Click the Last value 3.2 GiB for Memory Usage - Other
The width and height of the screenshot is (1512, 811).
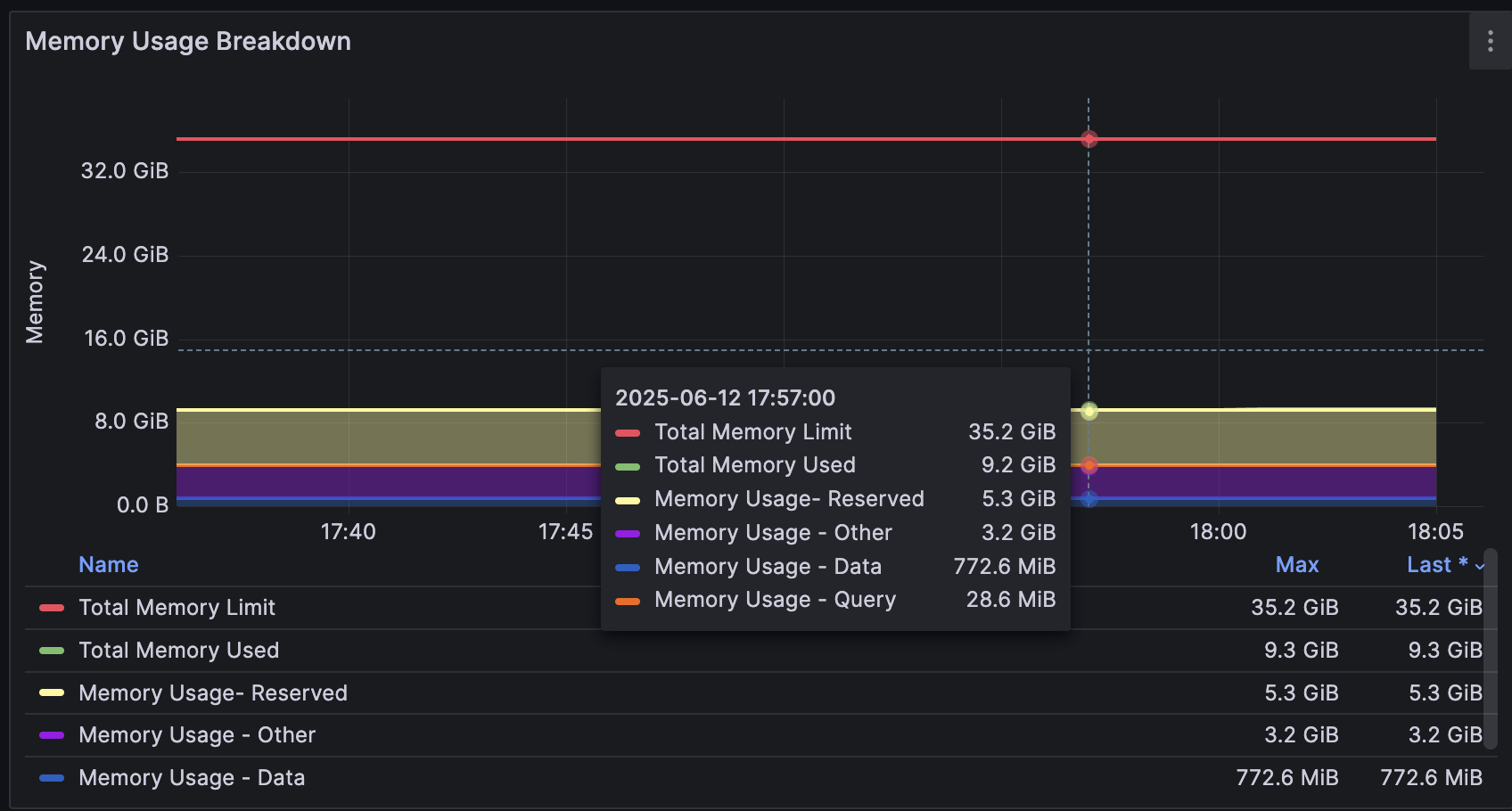coord(1445,735)
